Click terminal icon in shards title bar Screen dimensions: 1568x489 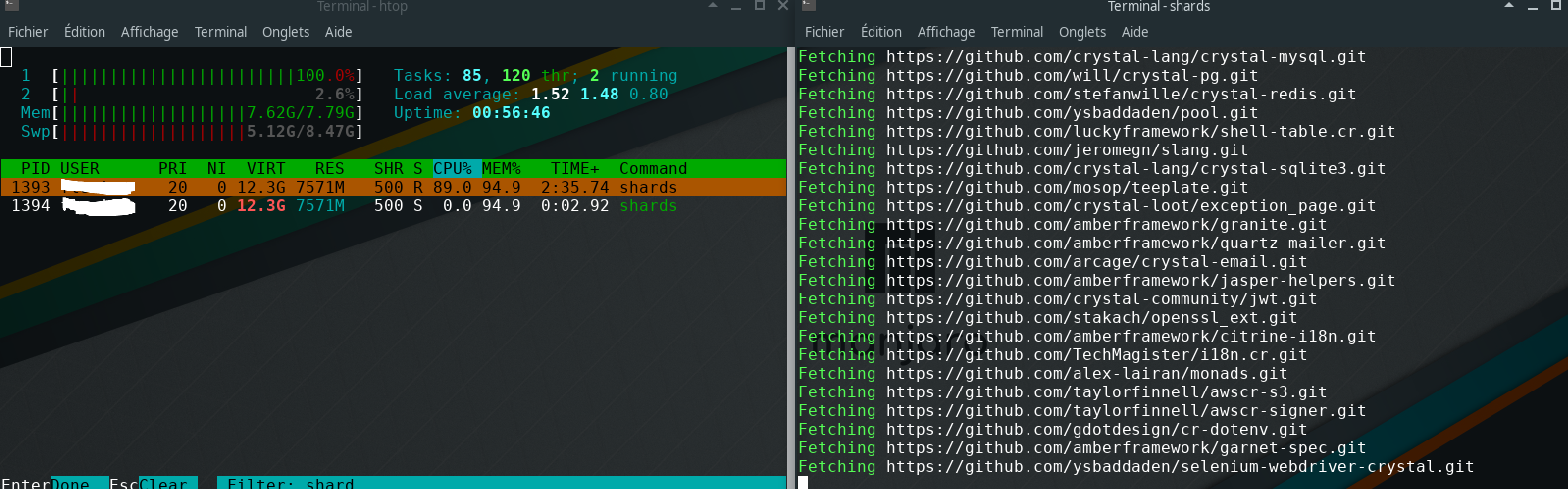click(808, 5)
